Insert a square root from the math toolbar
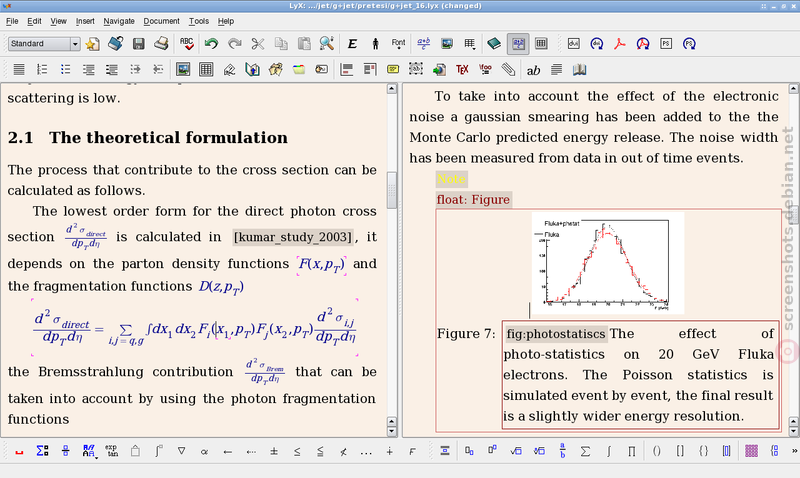 coord(516,451)
